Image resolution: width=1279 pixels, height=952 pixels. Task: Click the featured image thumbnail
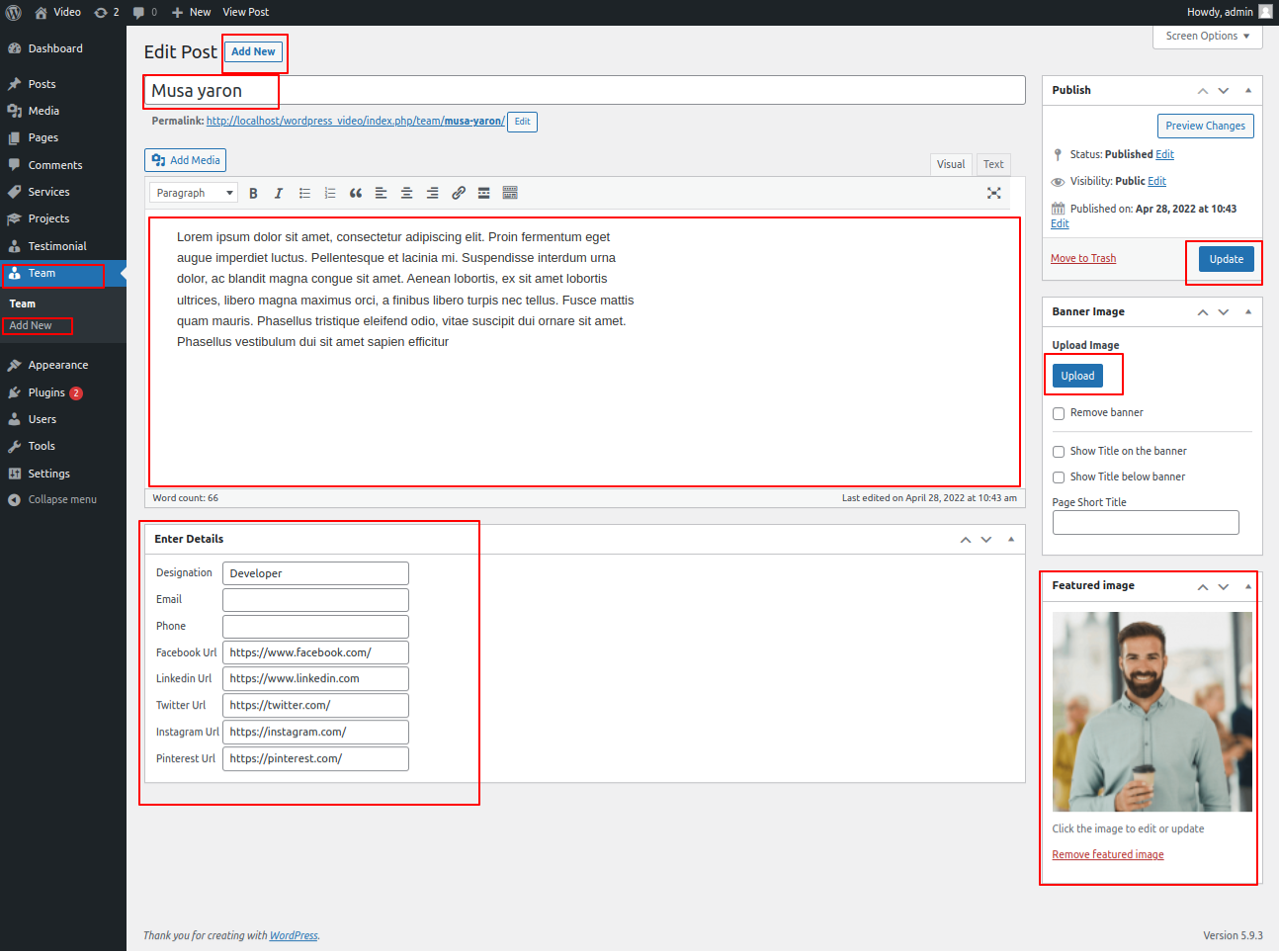[1151, 712]
